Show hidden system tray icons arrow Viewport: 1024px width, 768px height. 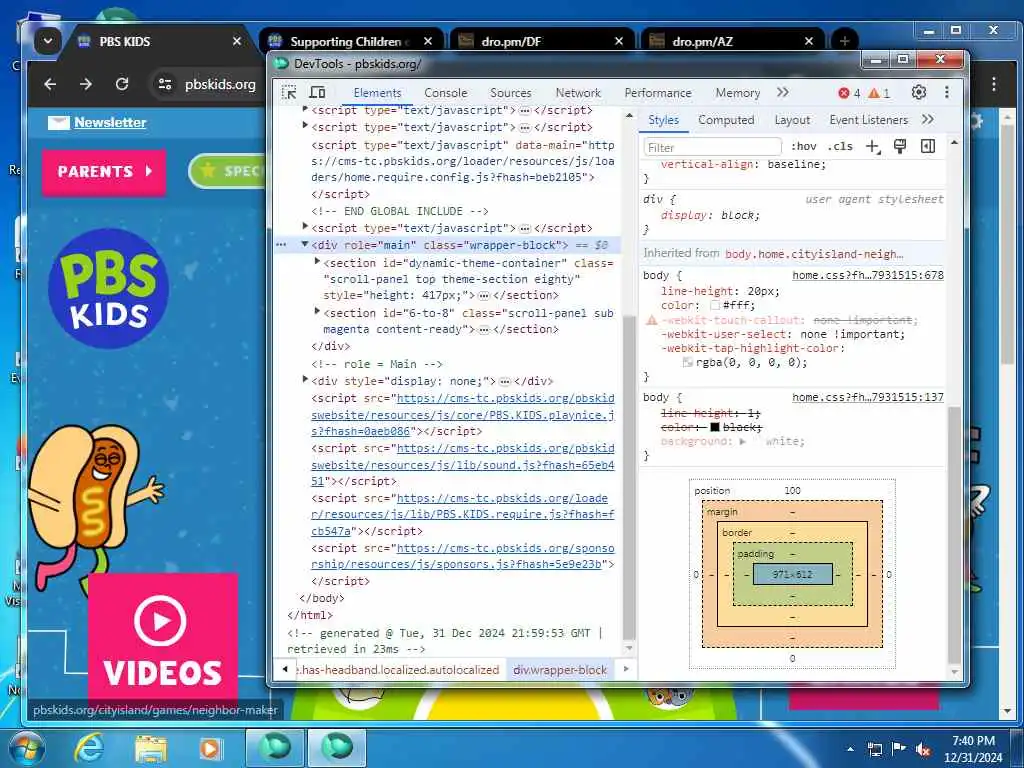(850, 749)
